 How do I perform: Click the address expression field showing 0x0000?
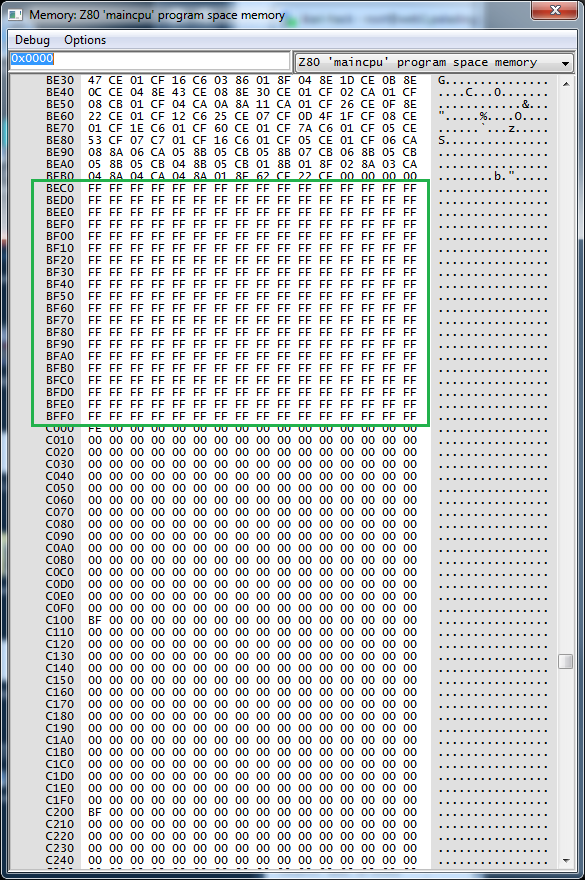(x=149, y=59)
